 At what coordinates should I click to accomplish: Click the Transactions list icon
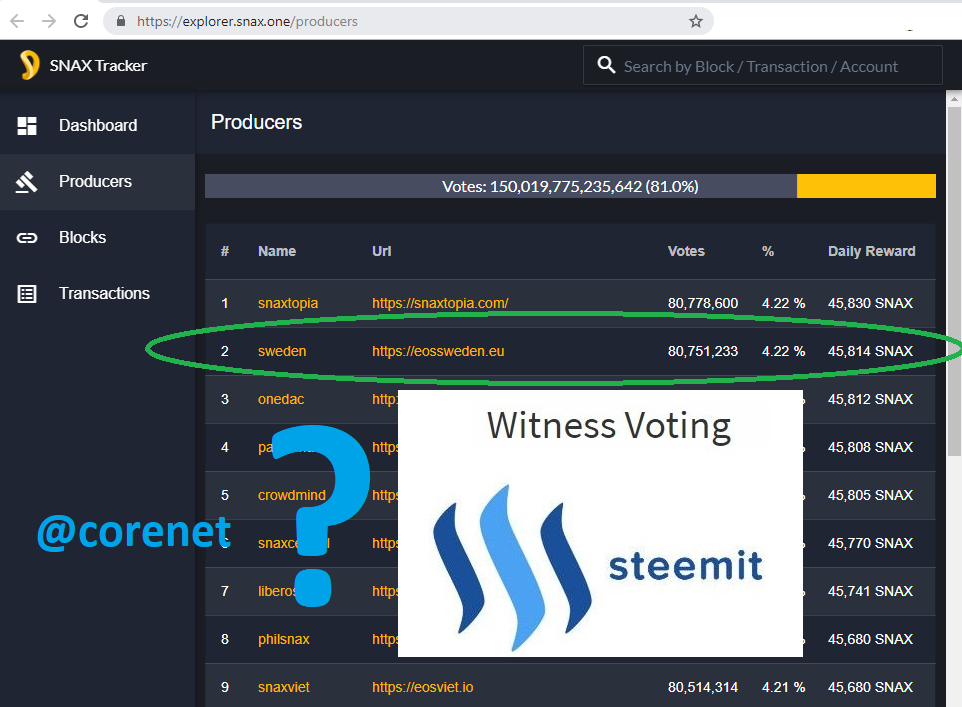(26, 294)
